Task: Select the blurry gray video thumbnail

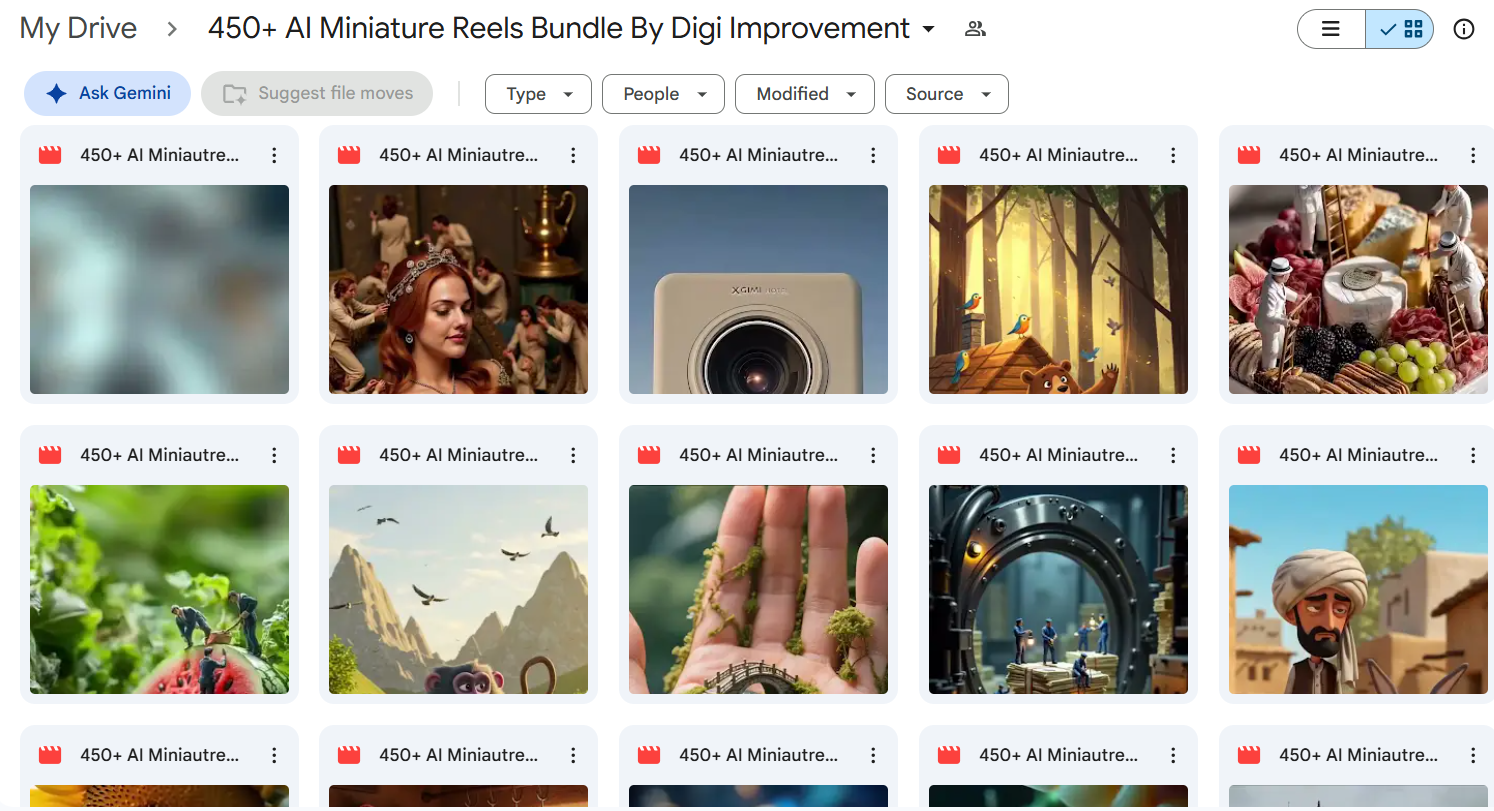Action: pyautogui.click(x=159, y=290)
